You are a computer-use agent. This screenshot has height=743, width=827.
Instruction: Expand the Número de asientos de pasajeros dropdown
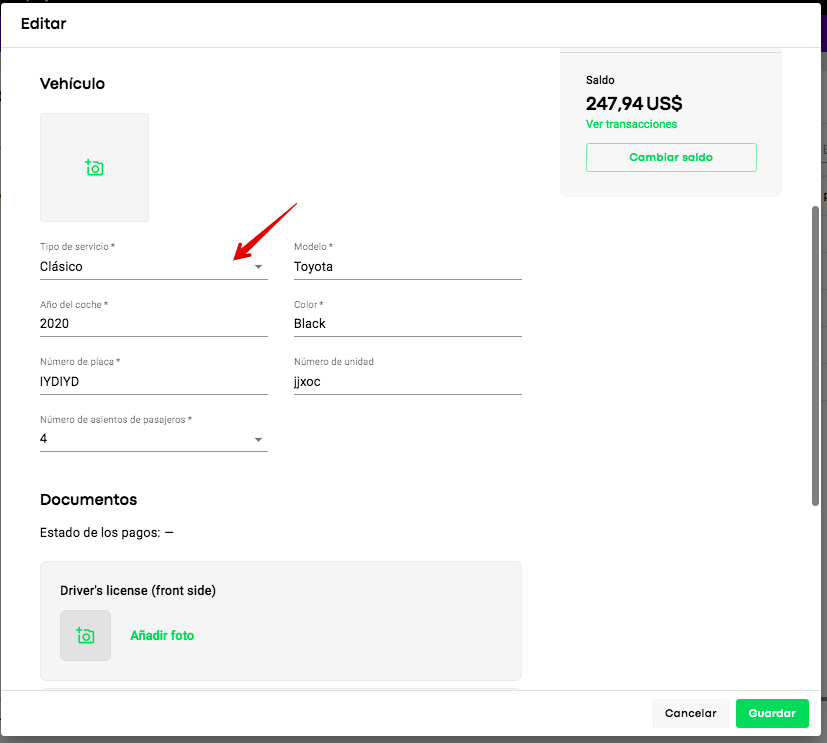pyautogui.click(x=258, y=439)
